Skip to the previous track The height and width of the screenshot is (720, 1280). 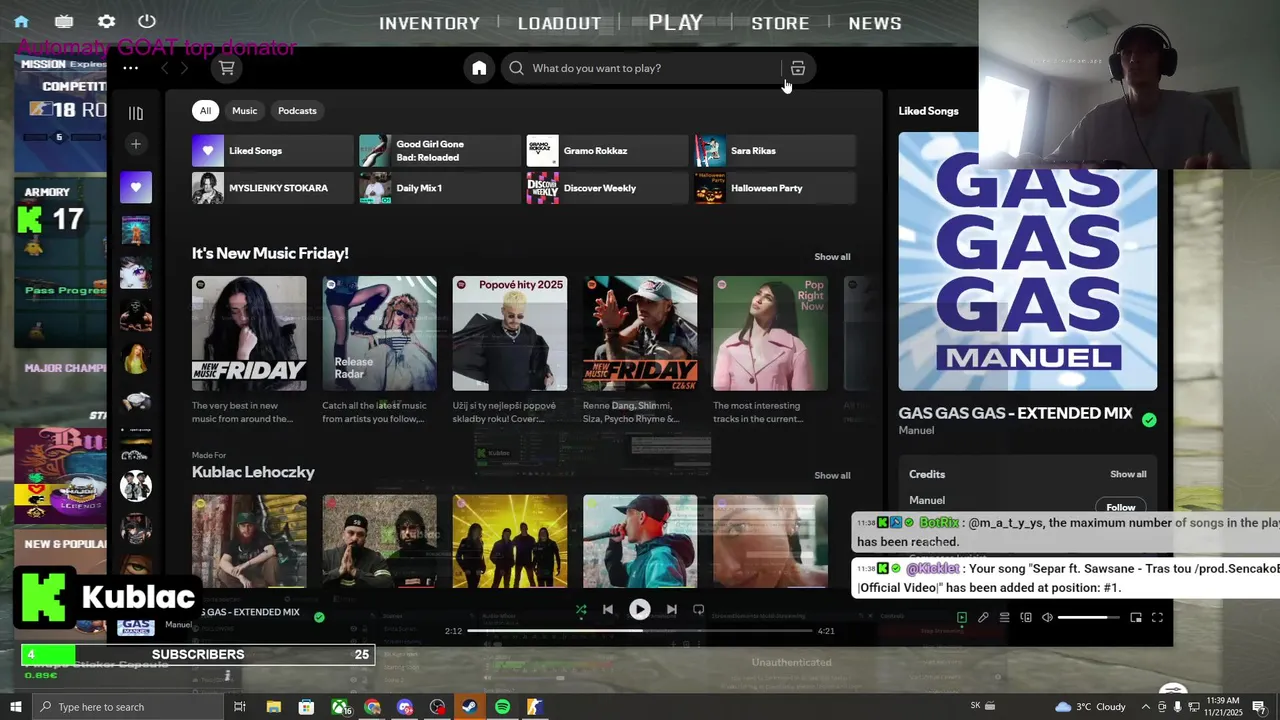pyautogui.click(x=608, y=609)
